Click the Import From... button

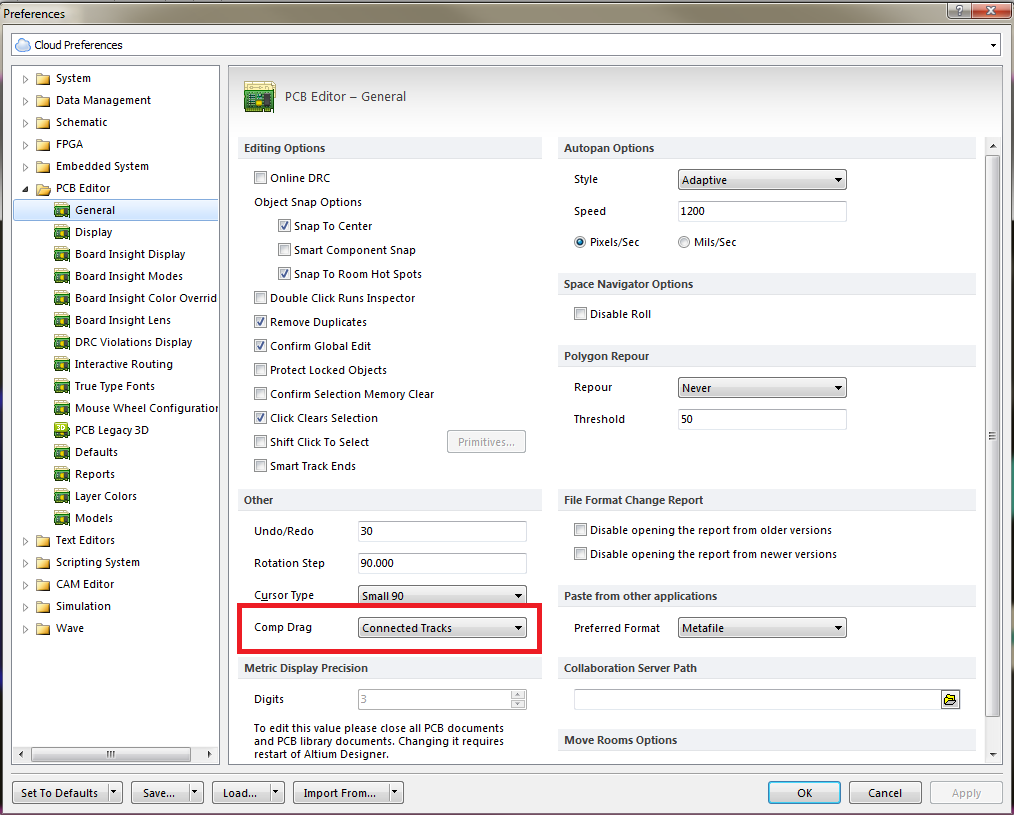click(x=340, y=793)
